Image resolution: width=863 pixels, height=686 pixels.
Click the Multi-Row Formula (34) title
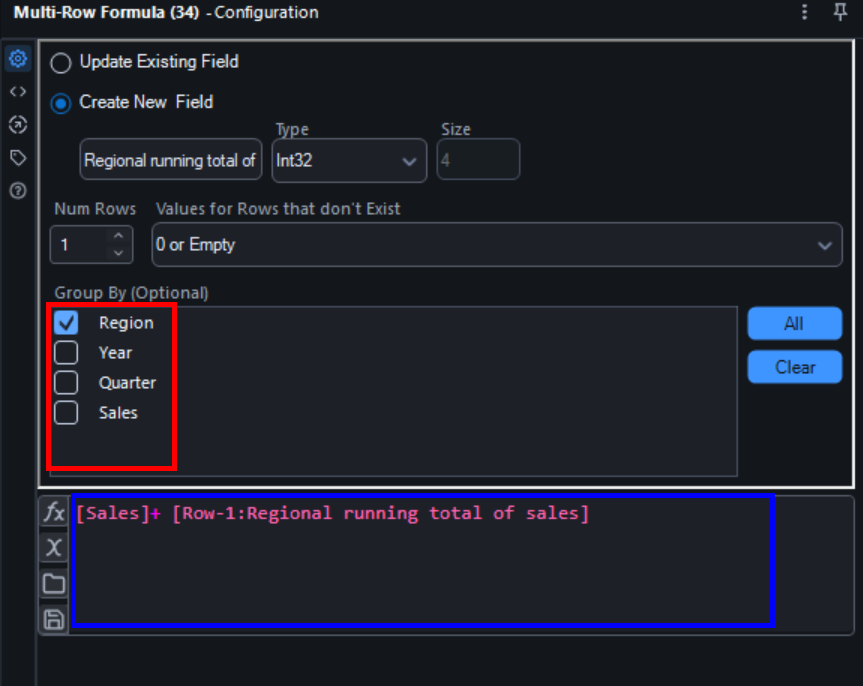click(x=106, y=12)
